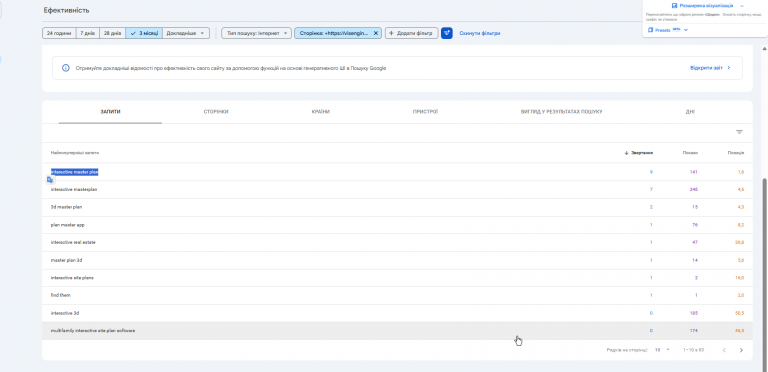
Task: Click position value 16,0
Action: pos(740,278)
